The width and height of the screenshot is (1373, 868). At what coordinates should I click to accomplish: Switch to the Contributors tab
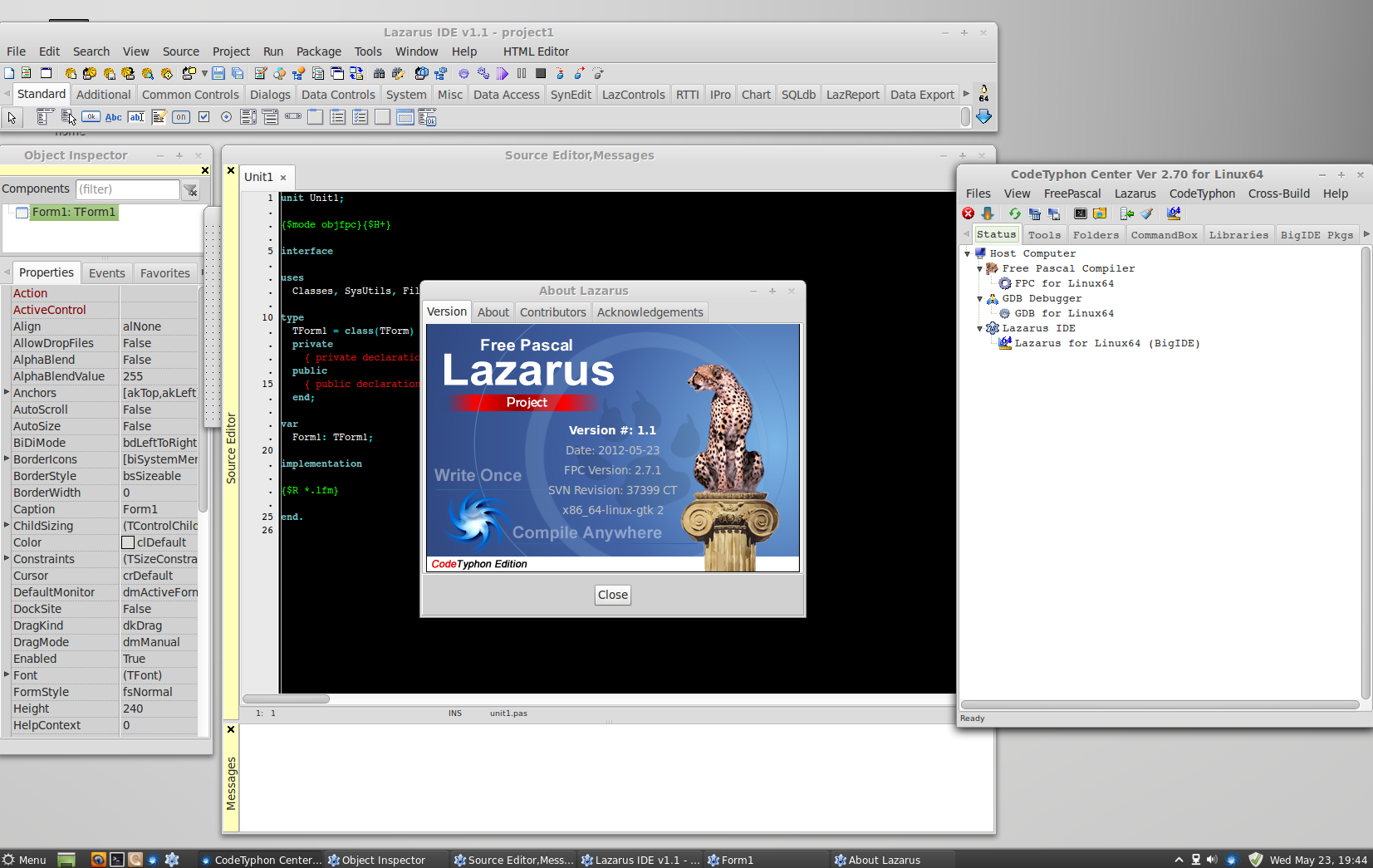point(552,312)
